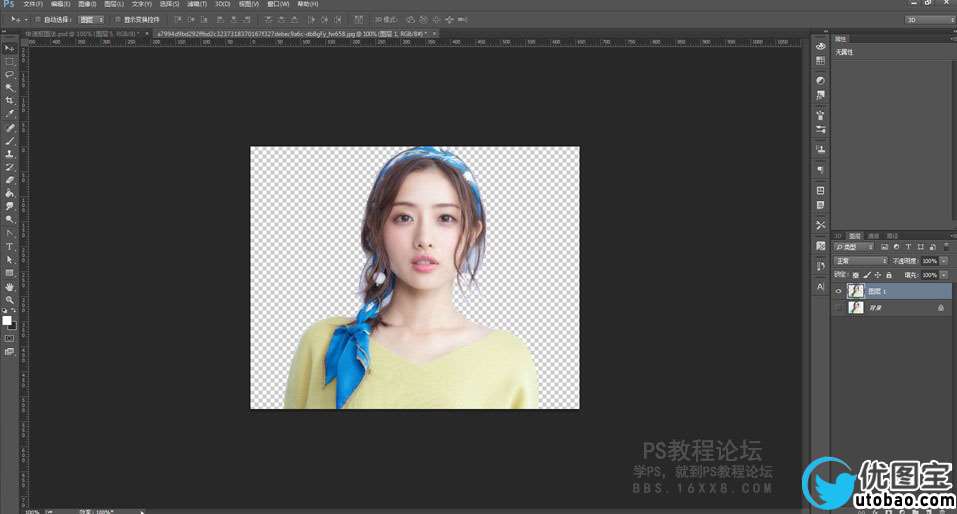Select the Clone Stamp tool
The width and height of the screenshot is (957, 514).
9,154
